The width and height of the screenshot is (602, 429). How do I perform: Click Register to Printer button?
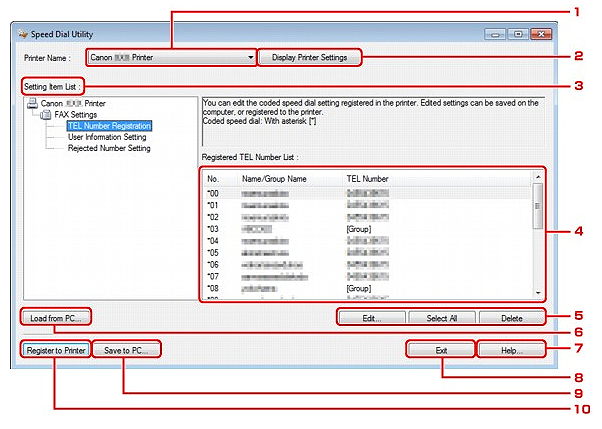54,349
